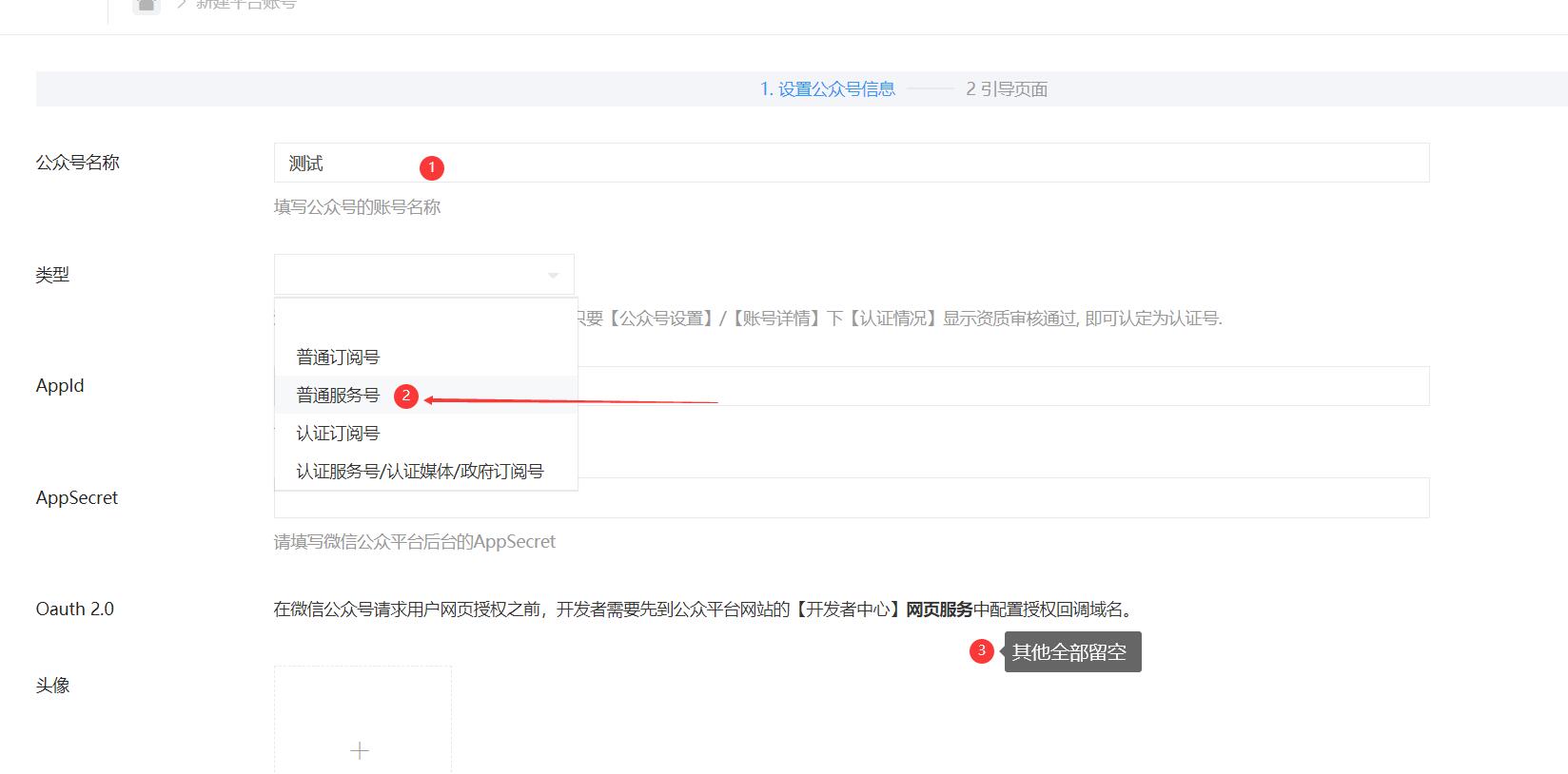Go to step 2 引导页面

pos(1007,88)
